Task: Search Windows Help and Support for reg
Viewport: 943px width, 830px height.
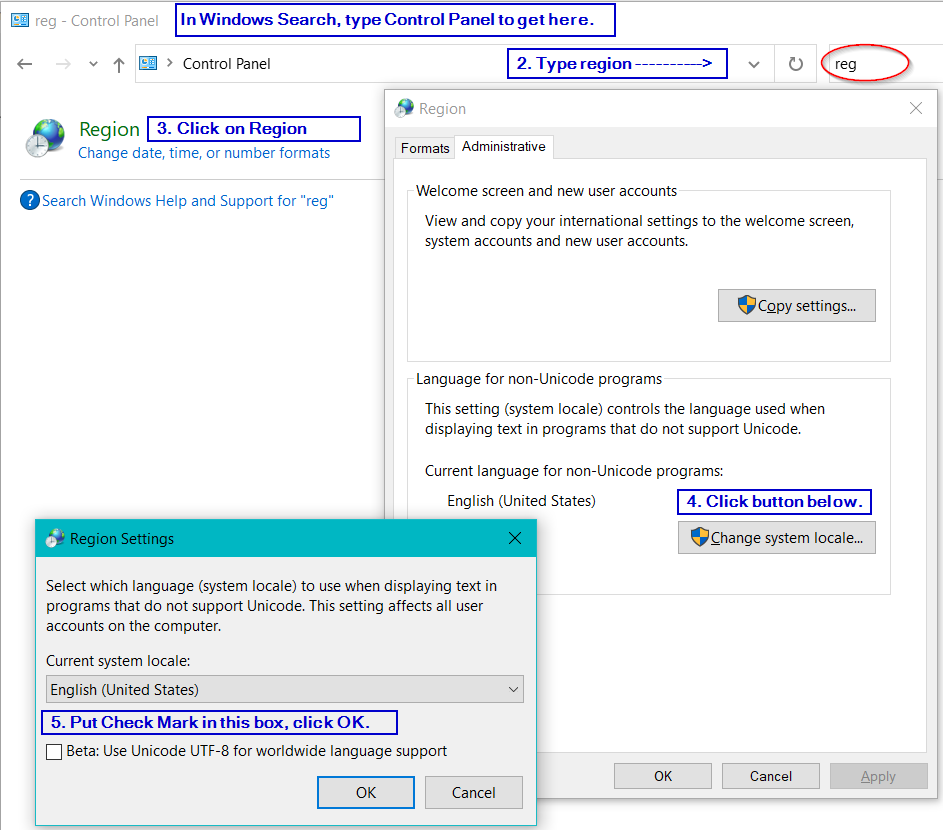Action: click(188, 201)
